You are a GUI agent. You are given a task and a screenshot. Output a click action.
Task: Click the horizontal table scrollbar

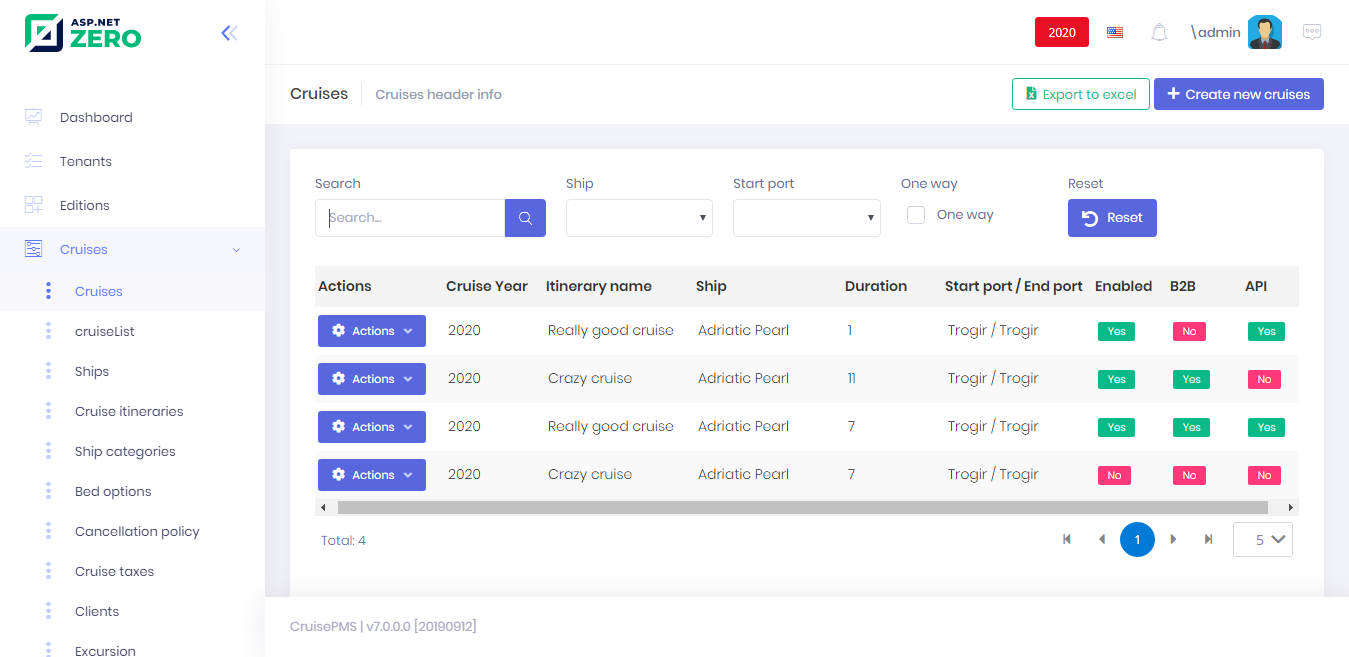click(802, 508)
